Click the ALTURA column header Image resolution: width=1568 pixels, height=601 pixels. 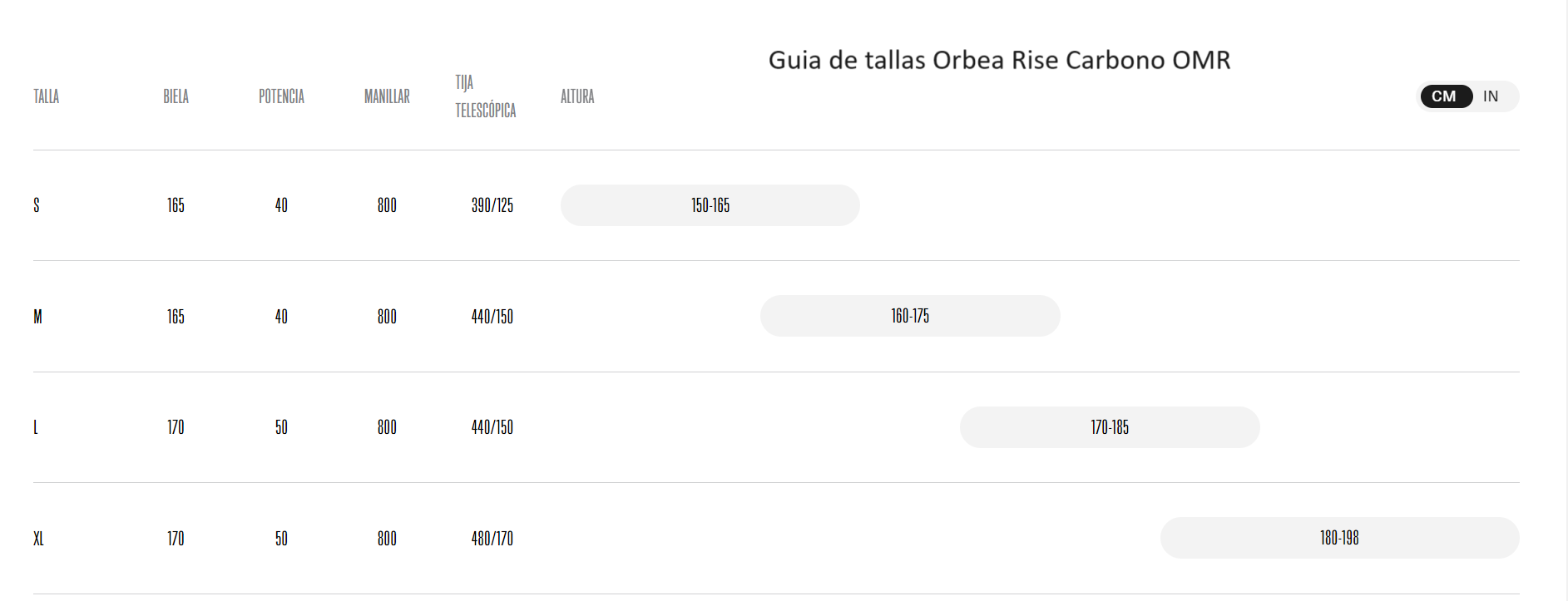coord(576,96)
